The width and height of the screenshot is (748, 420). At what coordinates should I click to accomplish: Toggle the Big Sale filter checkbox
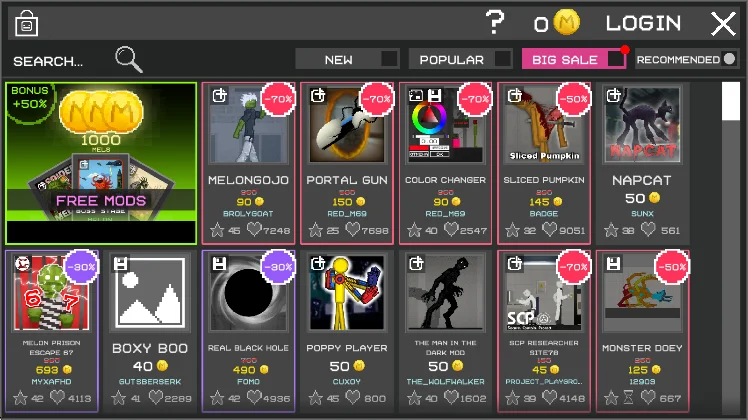(x=615, y=59)
